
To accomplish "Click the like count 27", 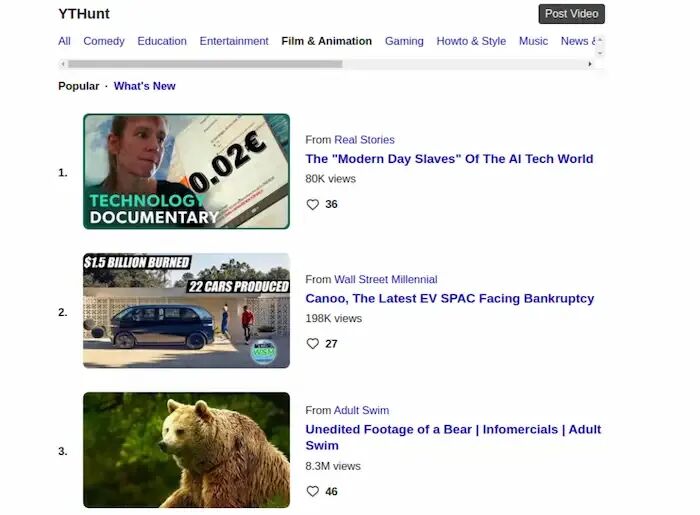I will [331, 344].
